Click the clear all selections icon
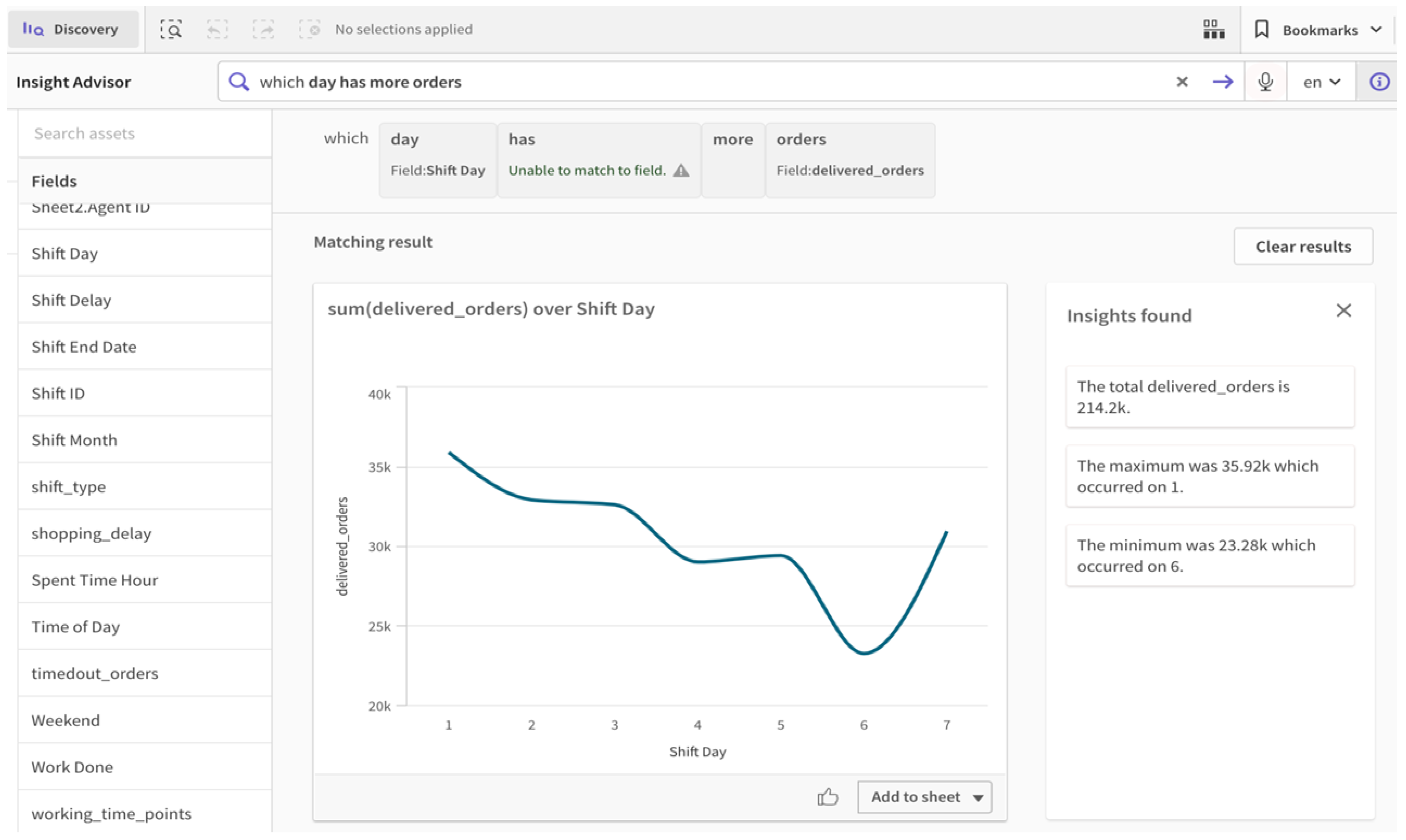The image size is (1406, 840). pos(309,29)
